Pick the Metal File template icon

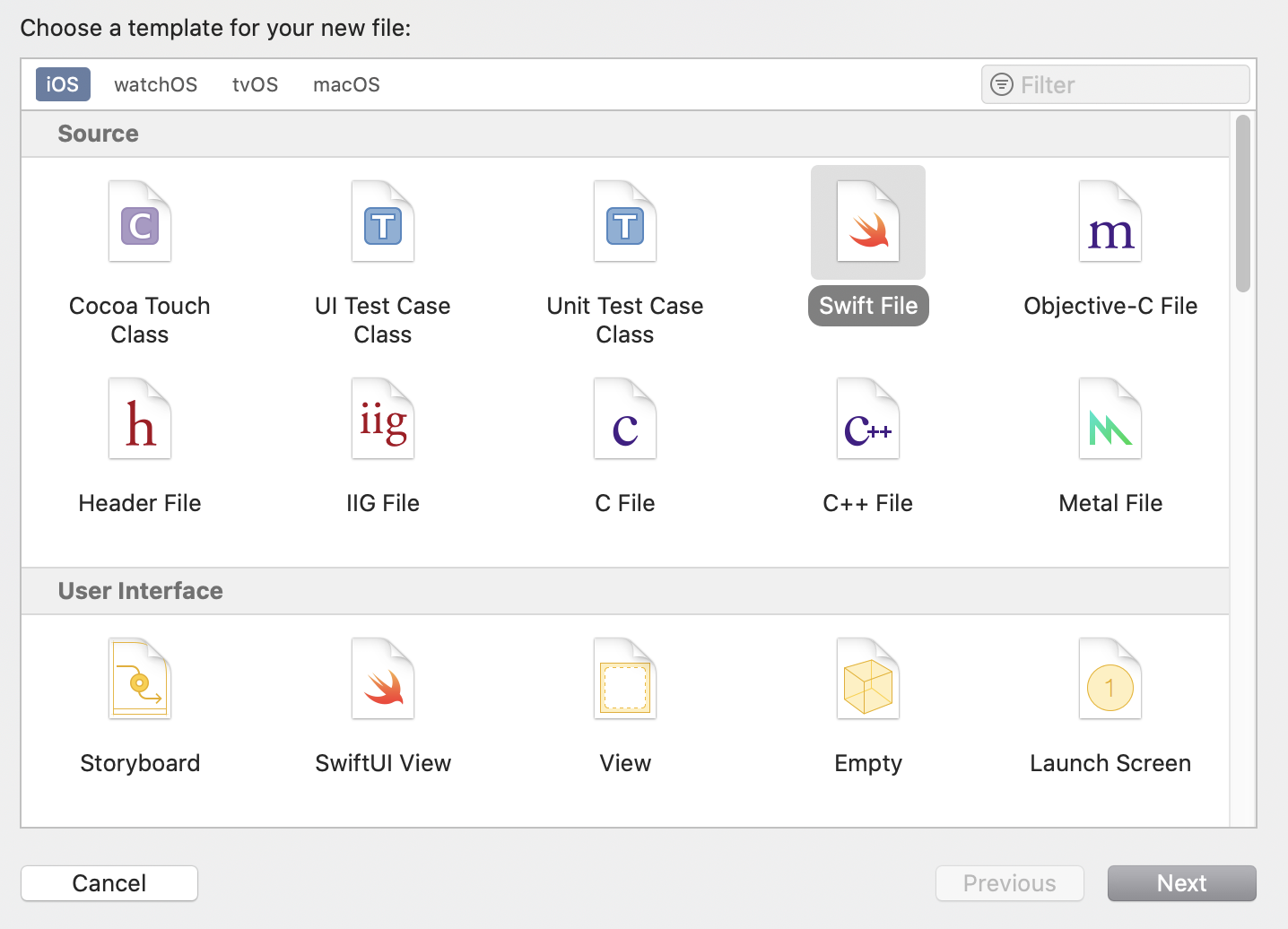point(1110,419)
